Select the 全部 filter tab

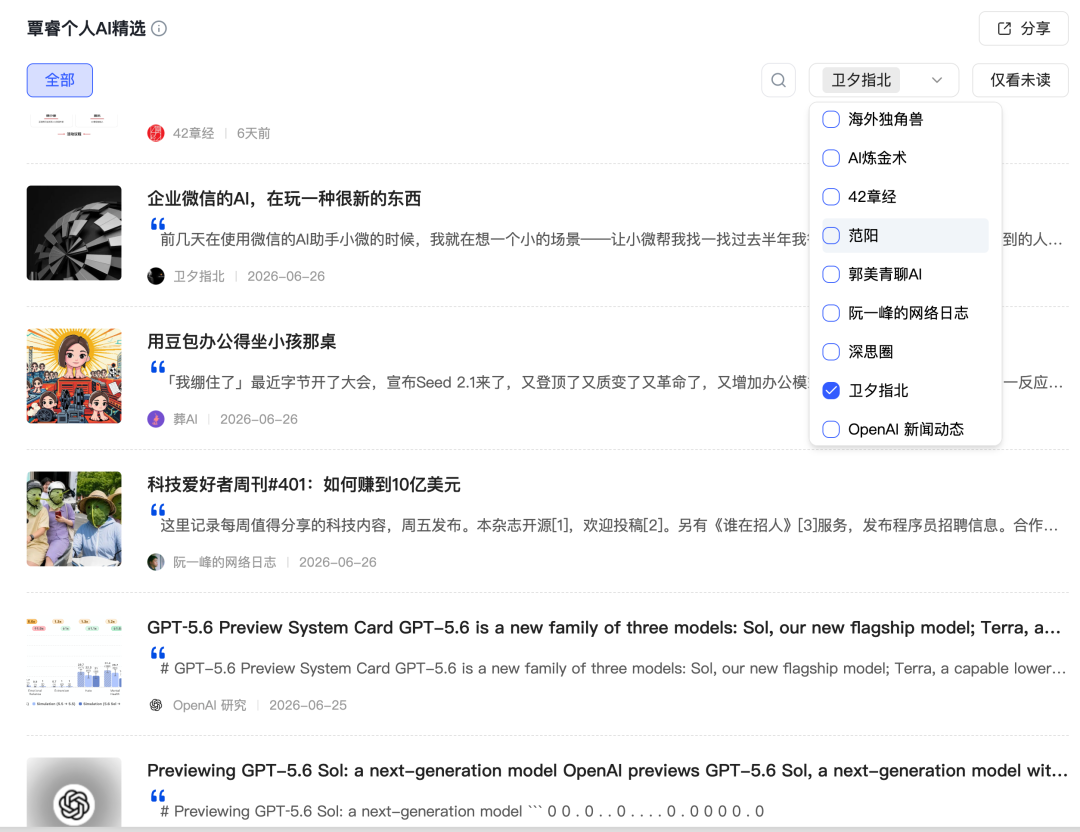[x=60, y=81]
